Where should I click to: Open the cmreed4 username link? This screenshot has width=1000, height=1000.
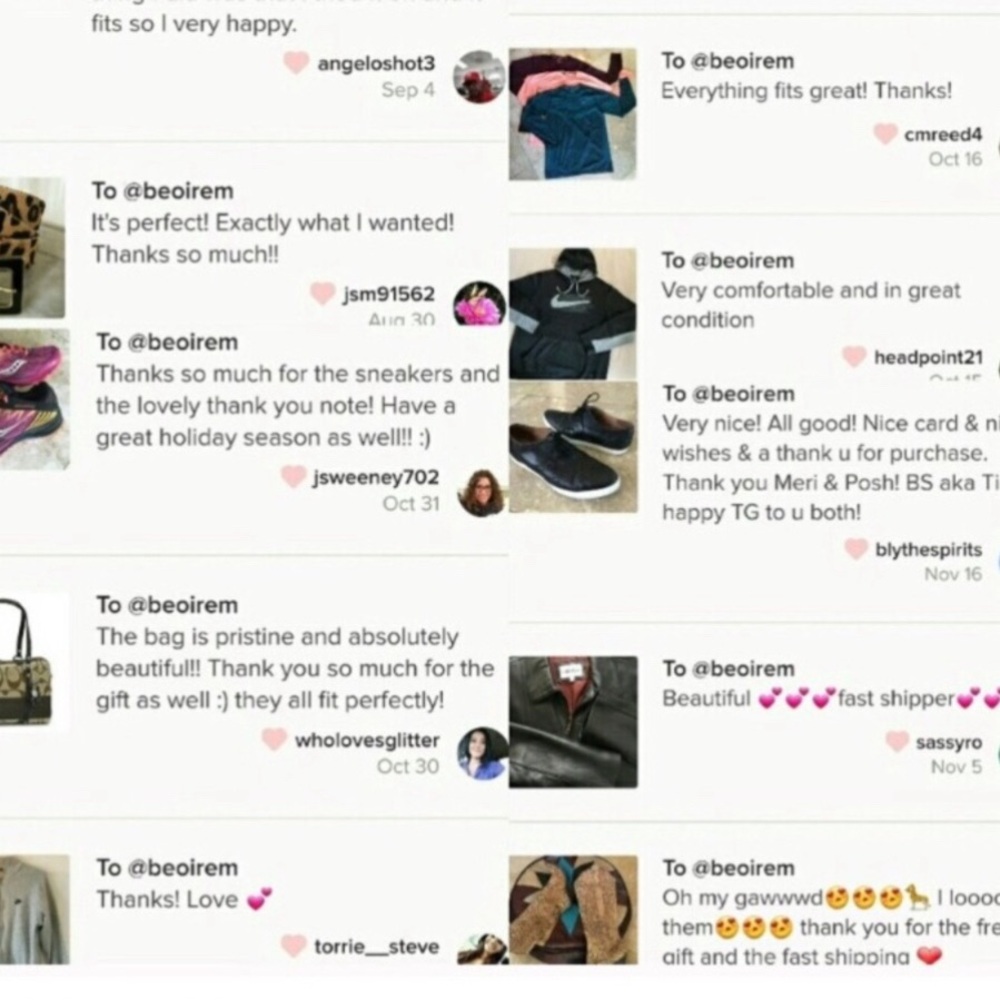tap(943, 135)
